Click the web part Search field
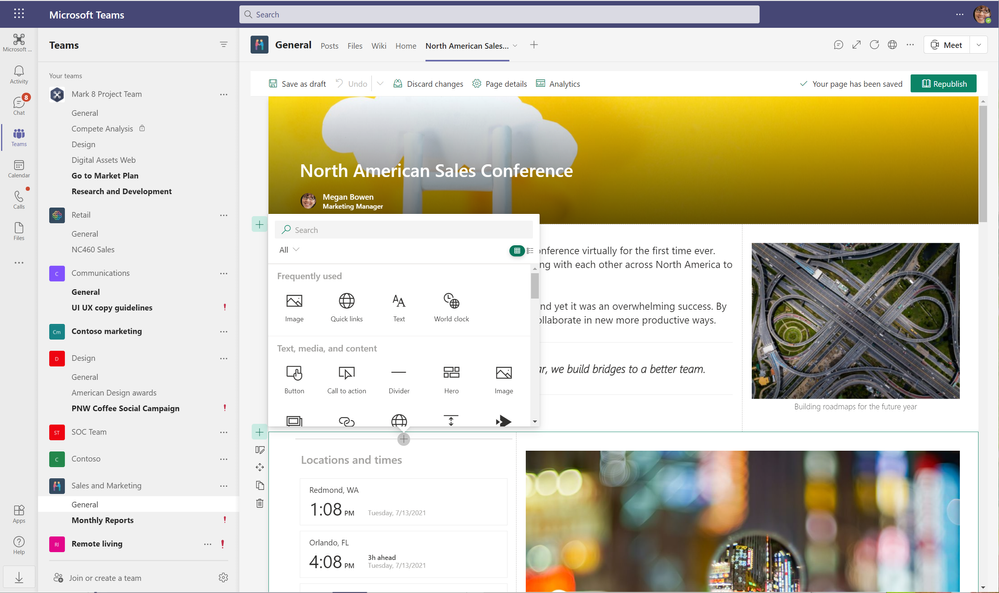The image size is (999, 593). coord(404,229)
